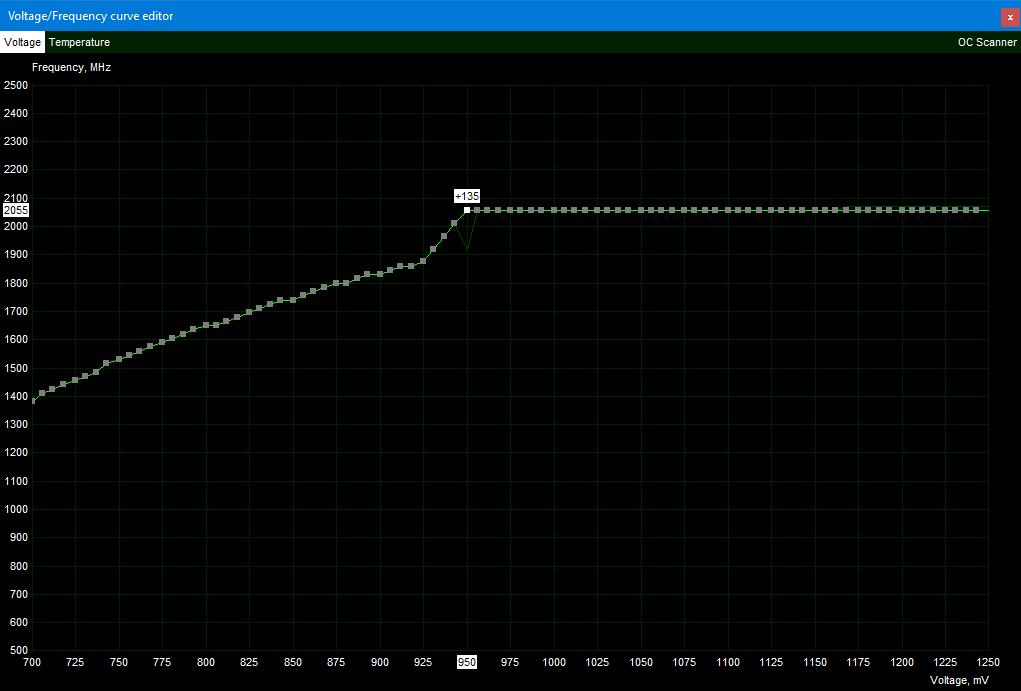Select the curve point on the 750 mV gridline
This screenshot has width=1021, height=691.
tap(119, 359)
